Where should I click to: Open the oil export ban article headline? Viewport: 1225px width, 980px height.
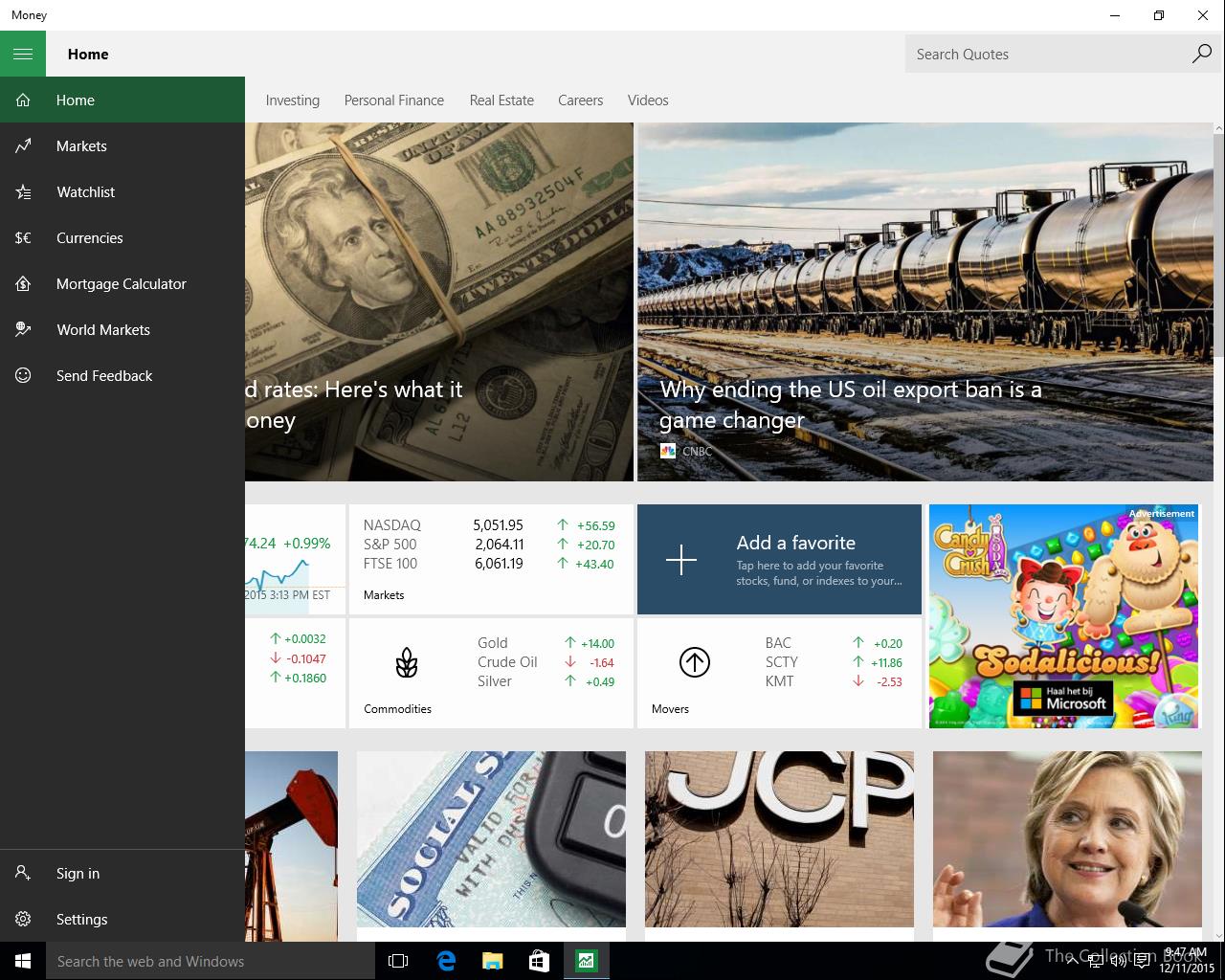850,404
